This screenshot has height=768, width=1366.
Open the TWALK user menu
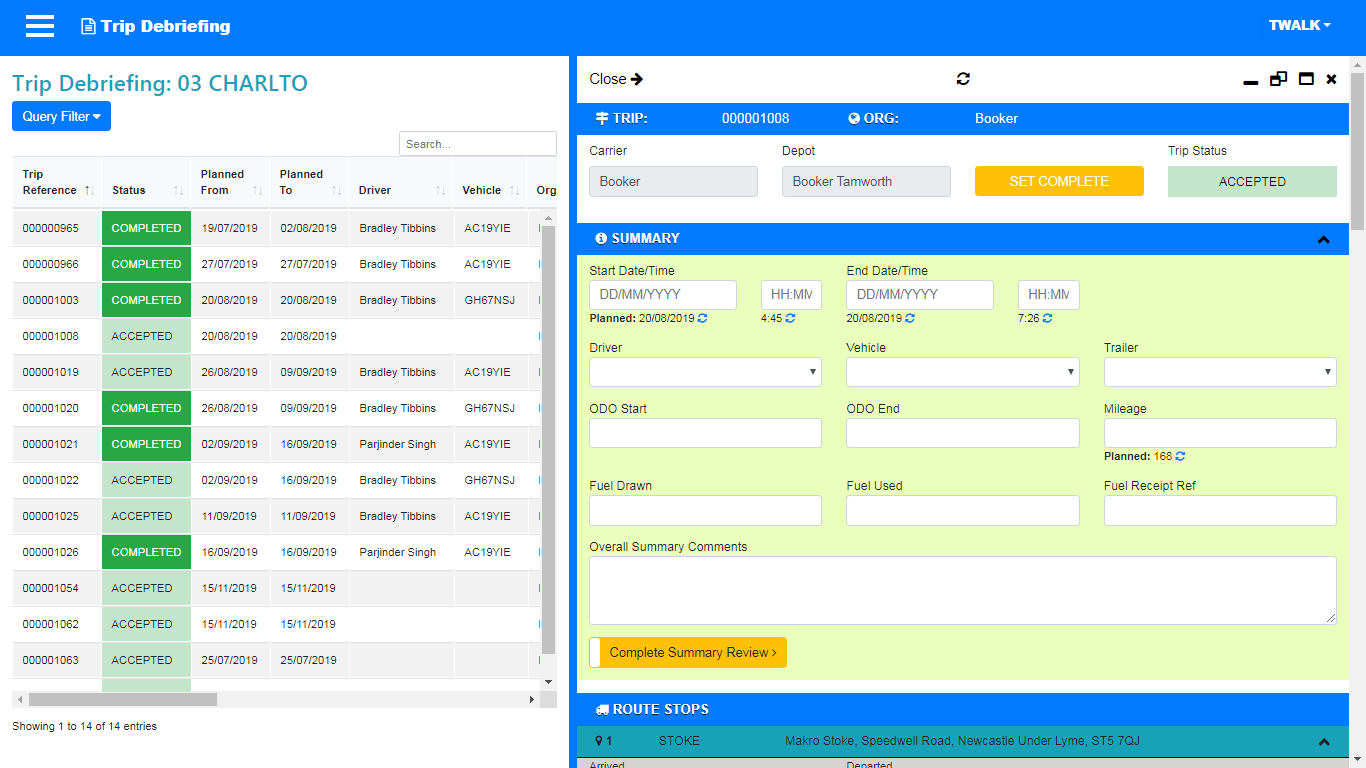(1299, 26)
